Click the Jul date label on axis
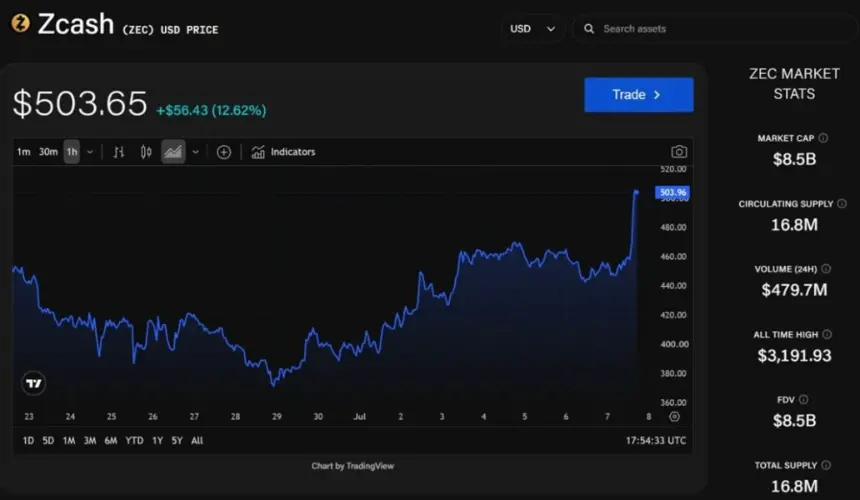Screen dimensions: 860x500 pyautogui.click(x=359, y=417)
